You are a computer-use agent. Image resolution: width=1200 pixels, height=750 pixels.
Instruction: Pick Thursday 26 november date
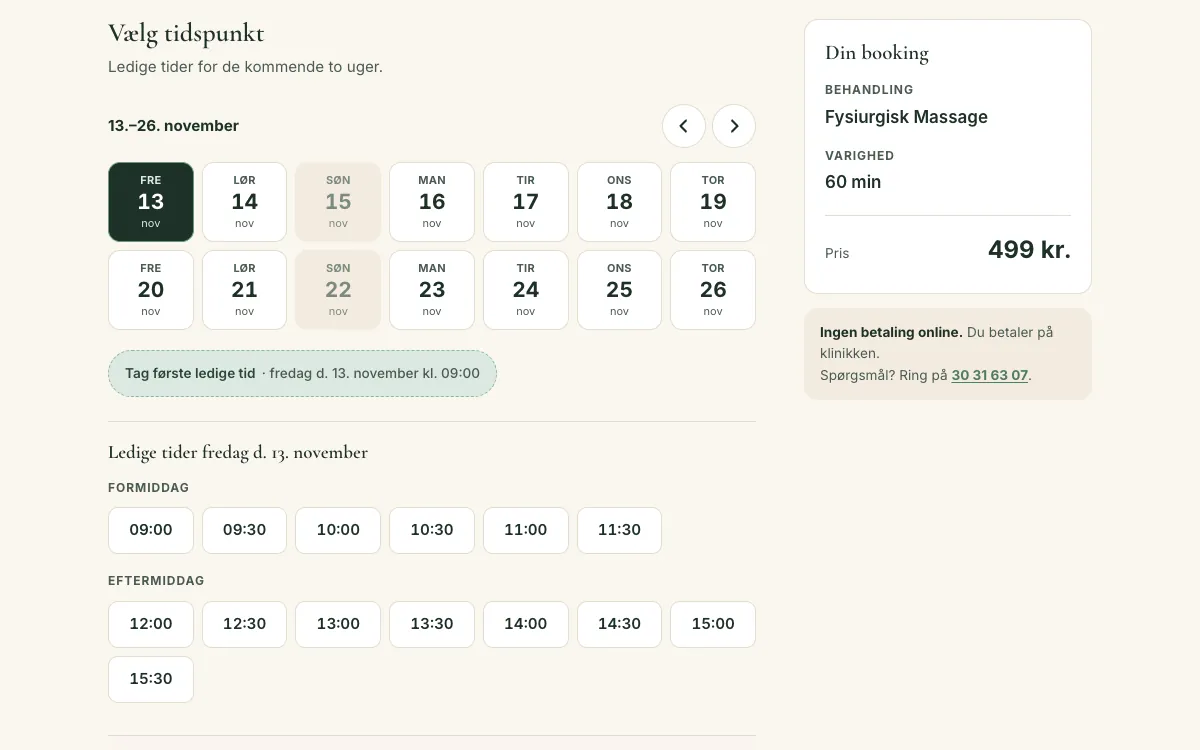(x=713, y=290)
